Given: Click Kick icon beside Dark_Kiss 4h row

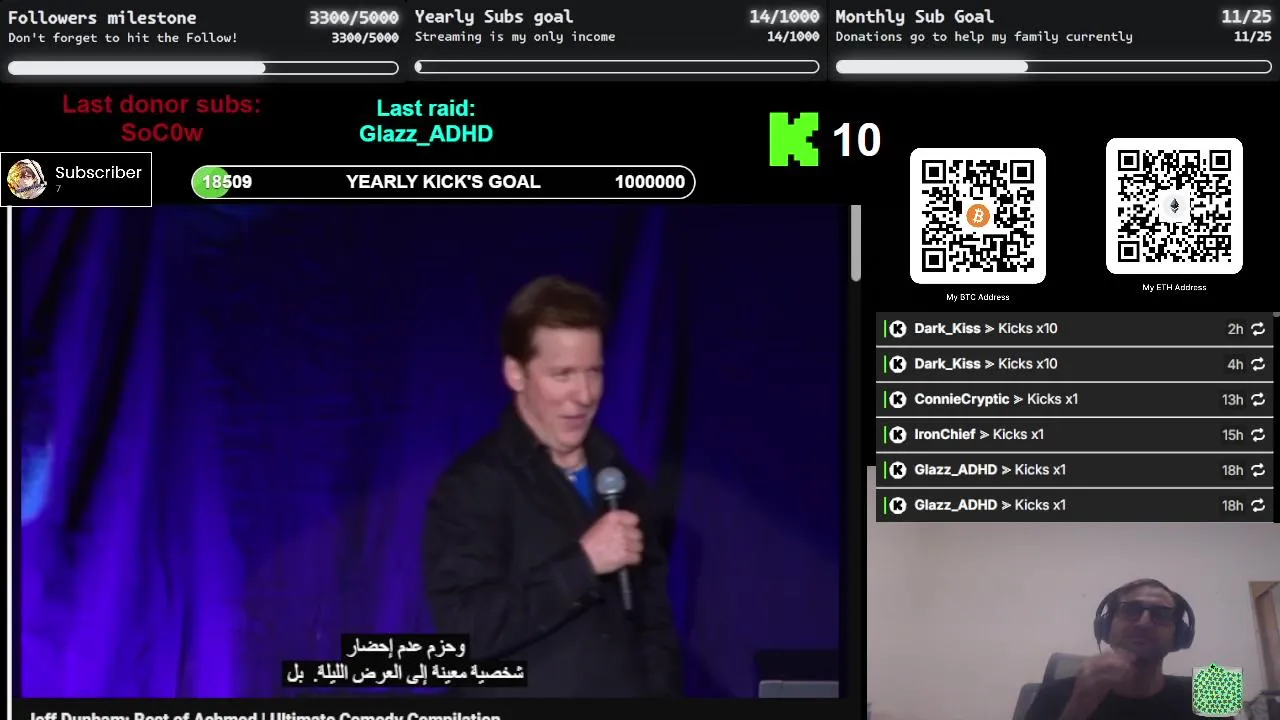Looking at the screenshot, I should click(x=898, y=364).
